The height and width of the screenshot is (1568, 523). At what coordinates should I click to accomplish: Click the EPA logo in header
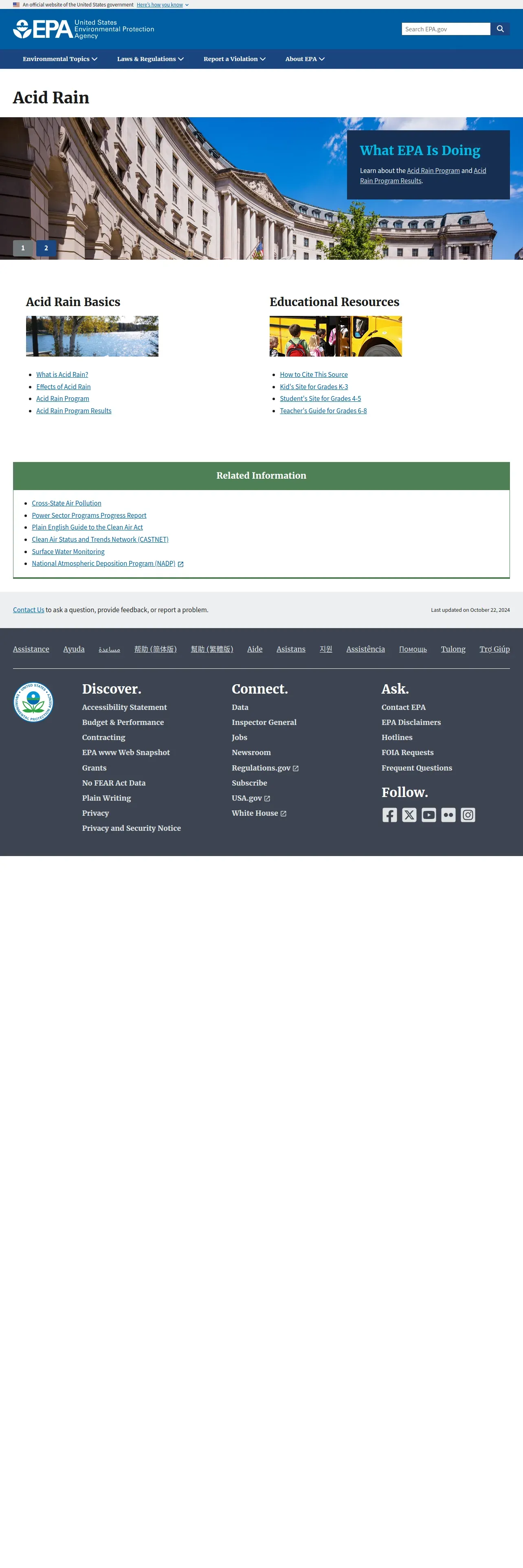coord(84,29)
